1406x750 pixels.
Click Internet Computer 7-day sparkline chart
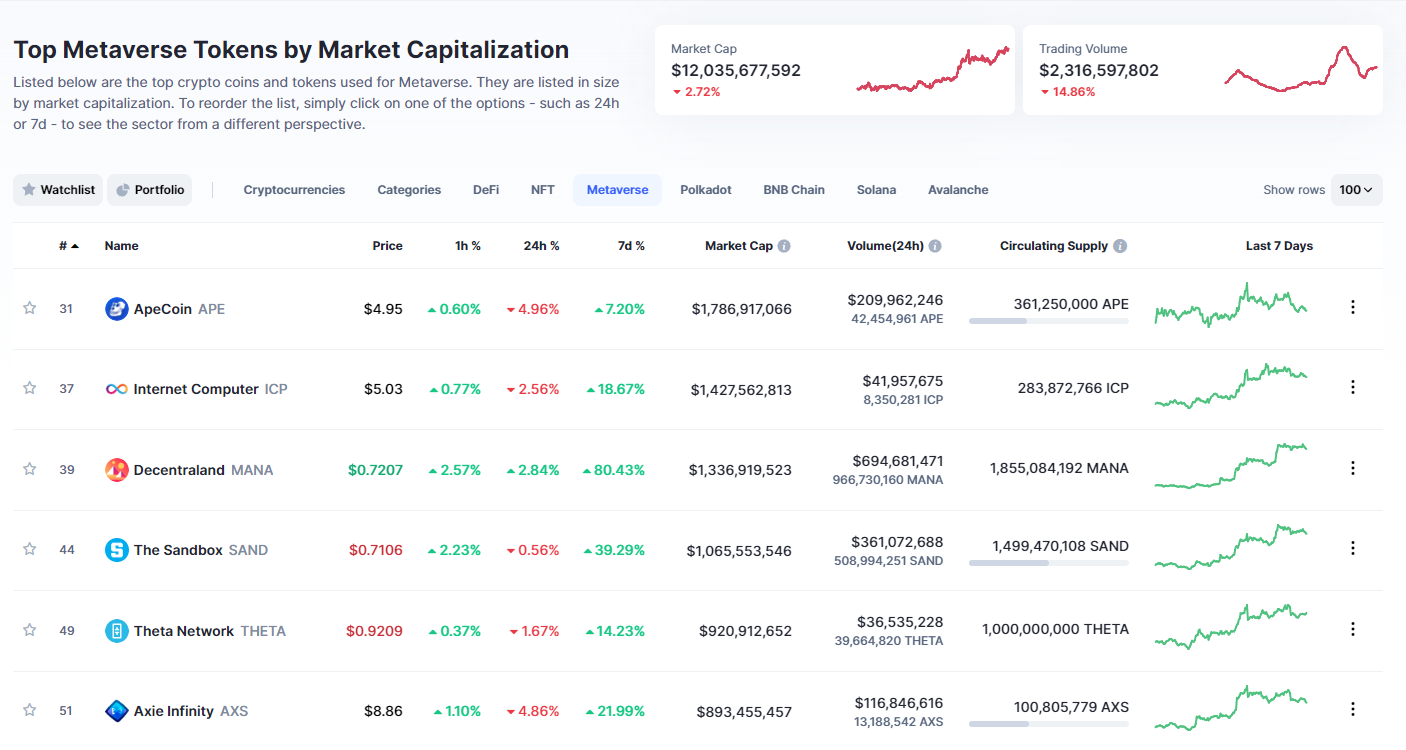click(1230, 387)
